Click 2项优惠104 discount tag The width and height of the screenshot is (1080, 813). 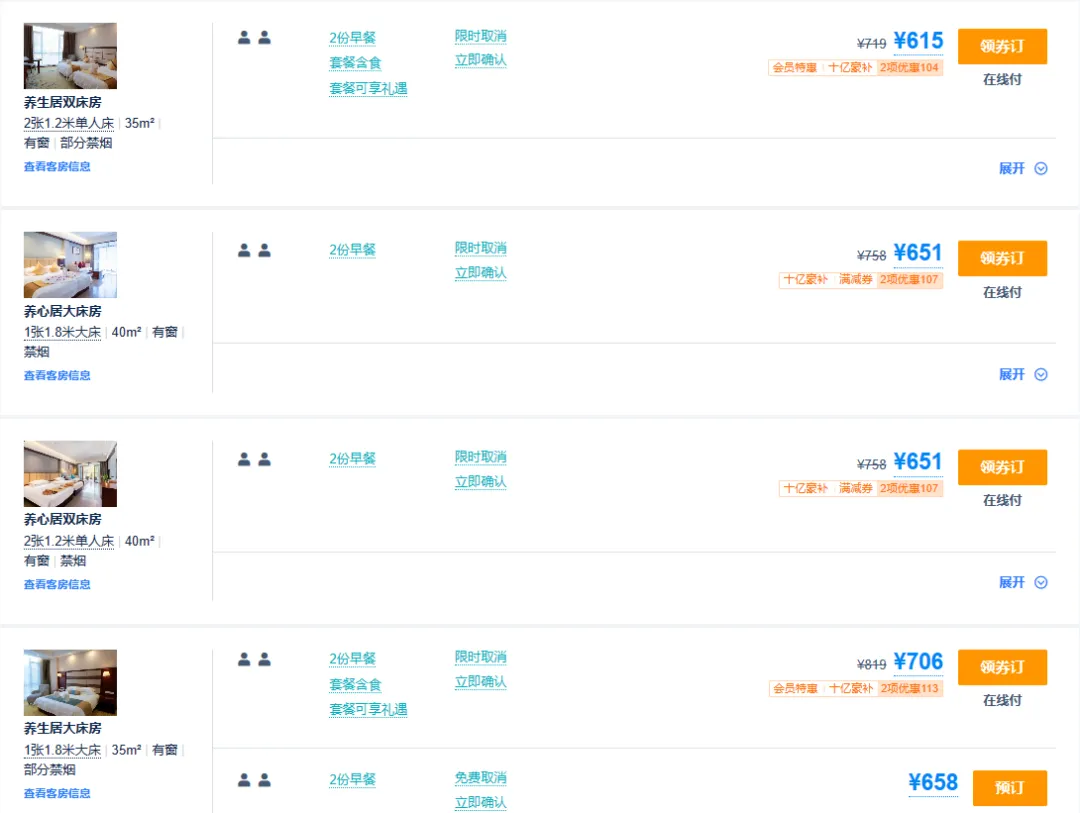(909, 68)
